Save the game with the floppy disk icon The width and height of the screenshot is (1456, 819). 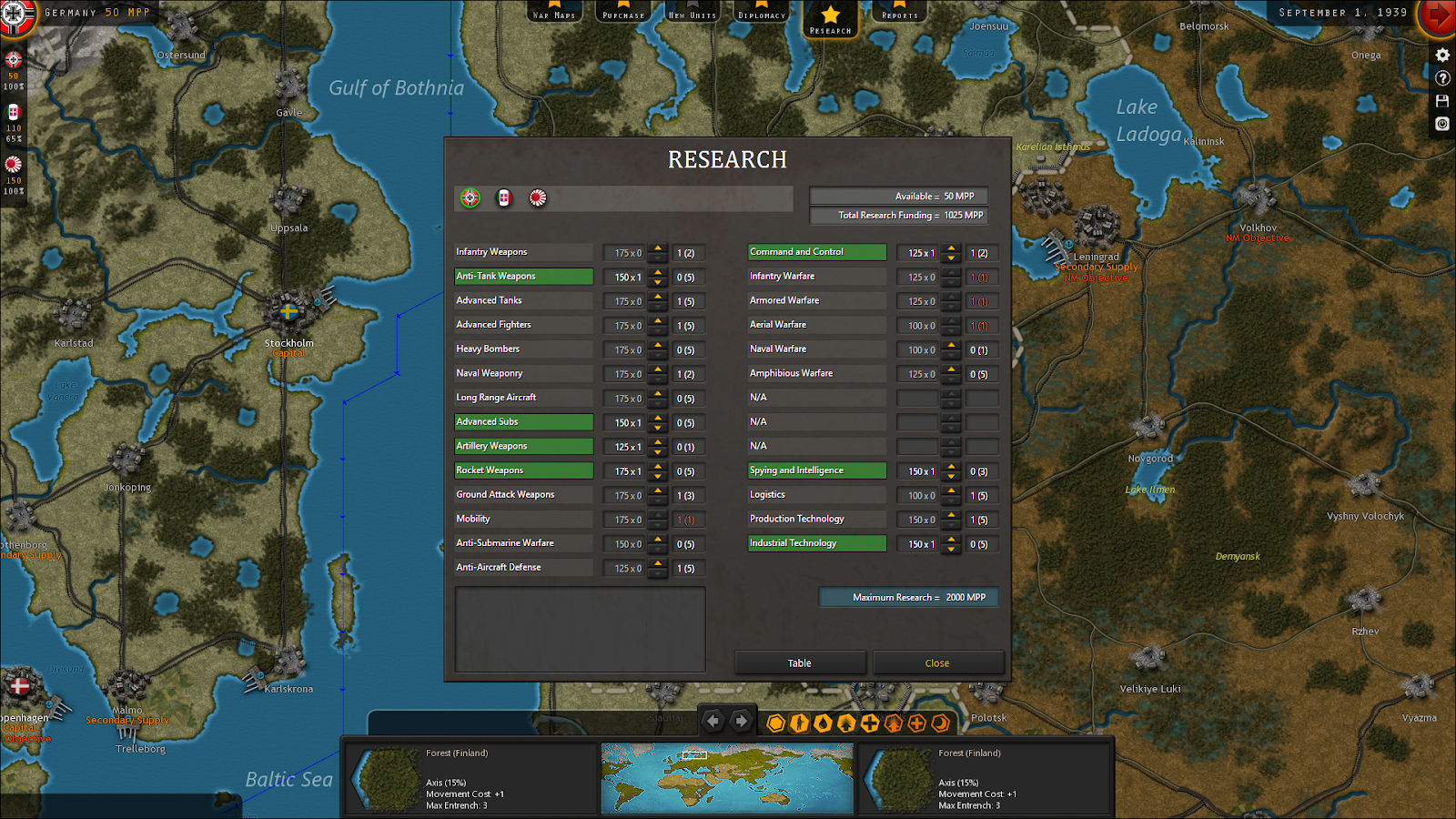click(1442, 100)
